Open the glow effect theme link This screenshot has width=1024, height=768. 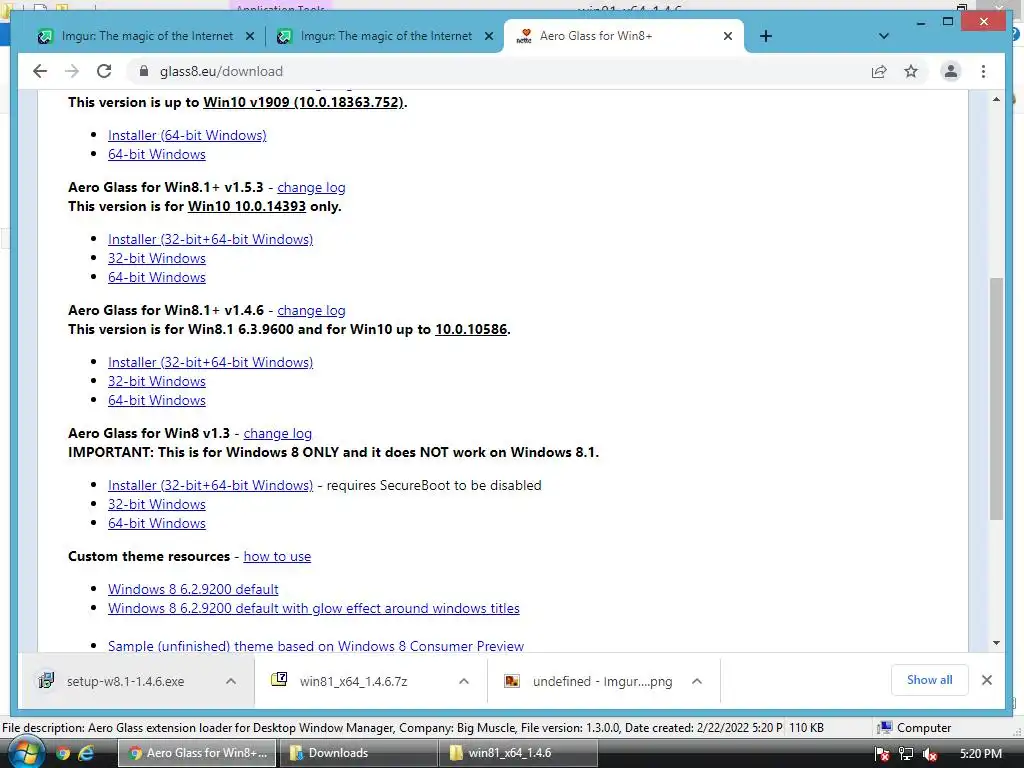(313, 608)
